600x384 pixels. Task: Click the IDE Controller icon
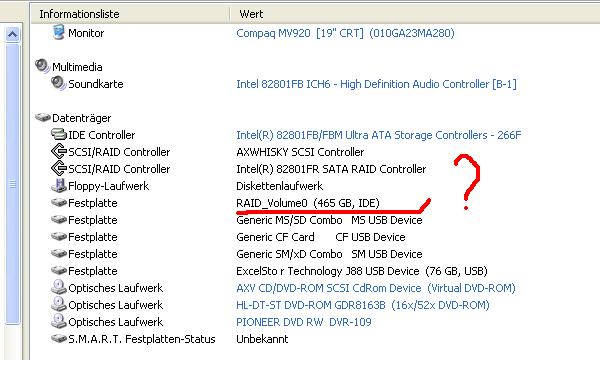pyautogui.click(x=59, y=134)
